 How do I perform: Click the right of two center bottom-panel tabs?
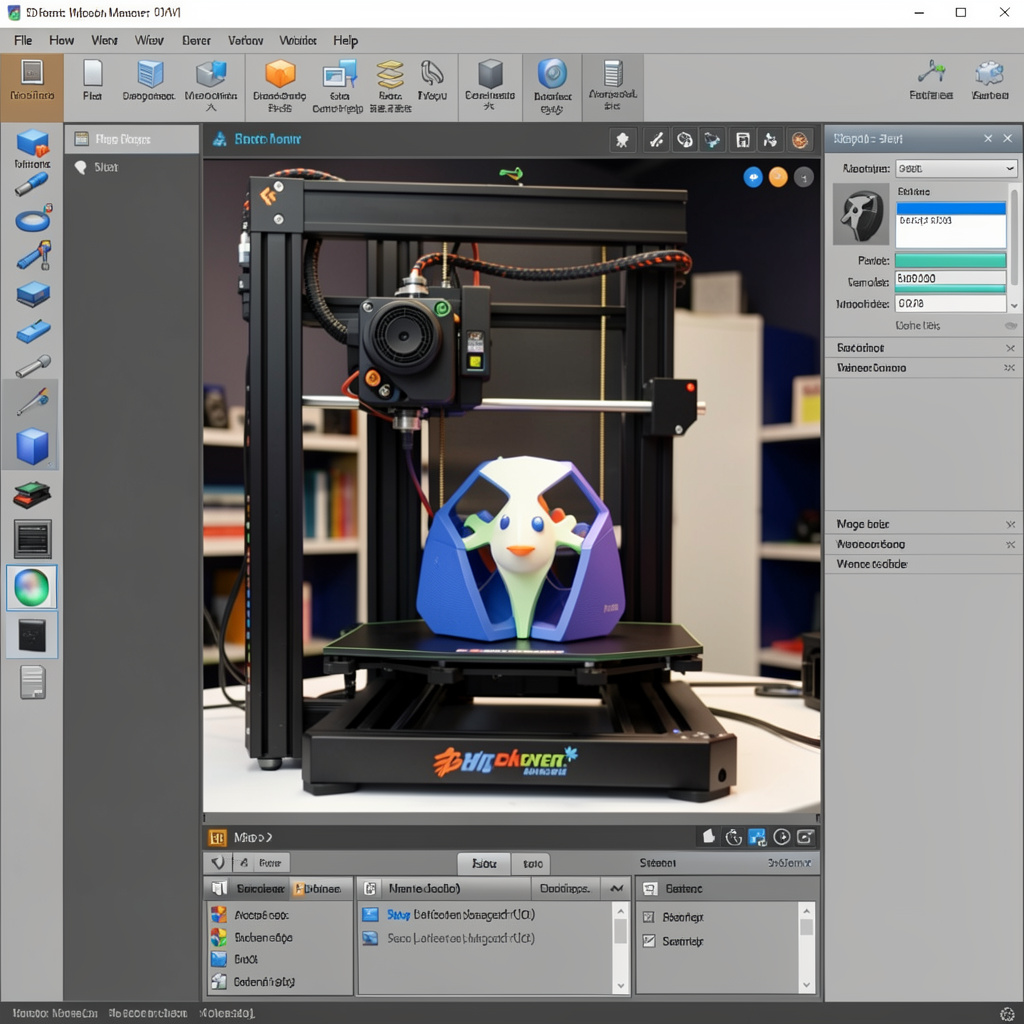(x=532, y=863)
